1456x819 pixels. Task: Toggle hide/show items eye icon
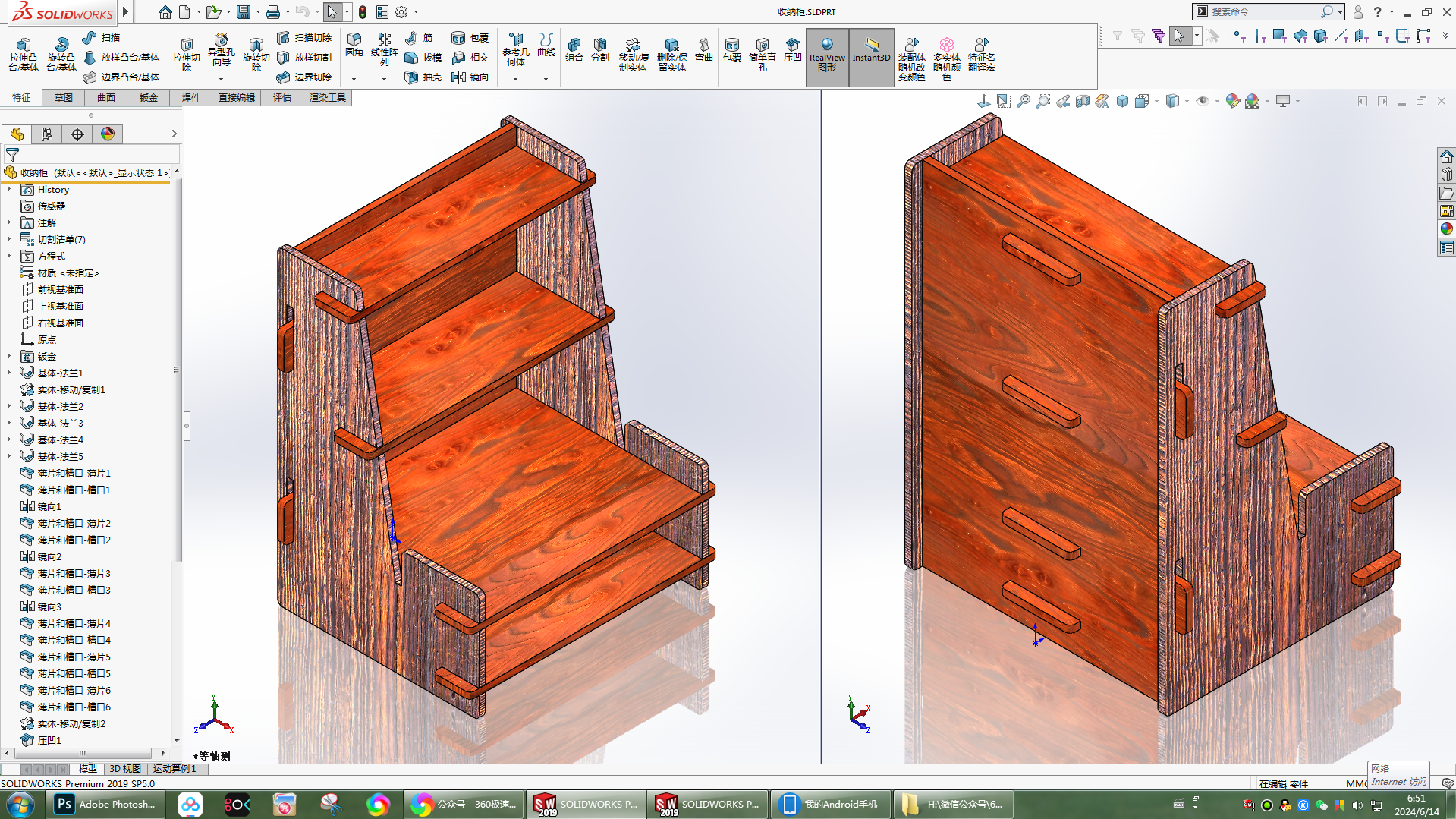pos(1203,101)
